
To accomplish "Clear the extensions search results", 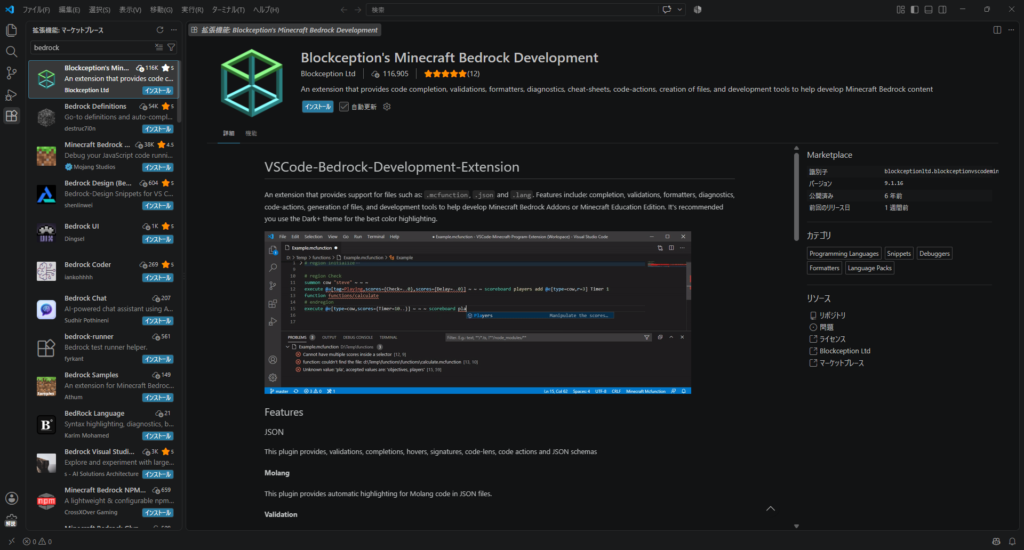I will (x=159, y=48).
